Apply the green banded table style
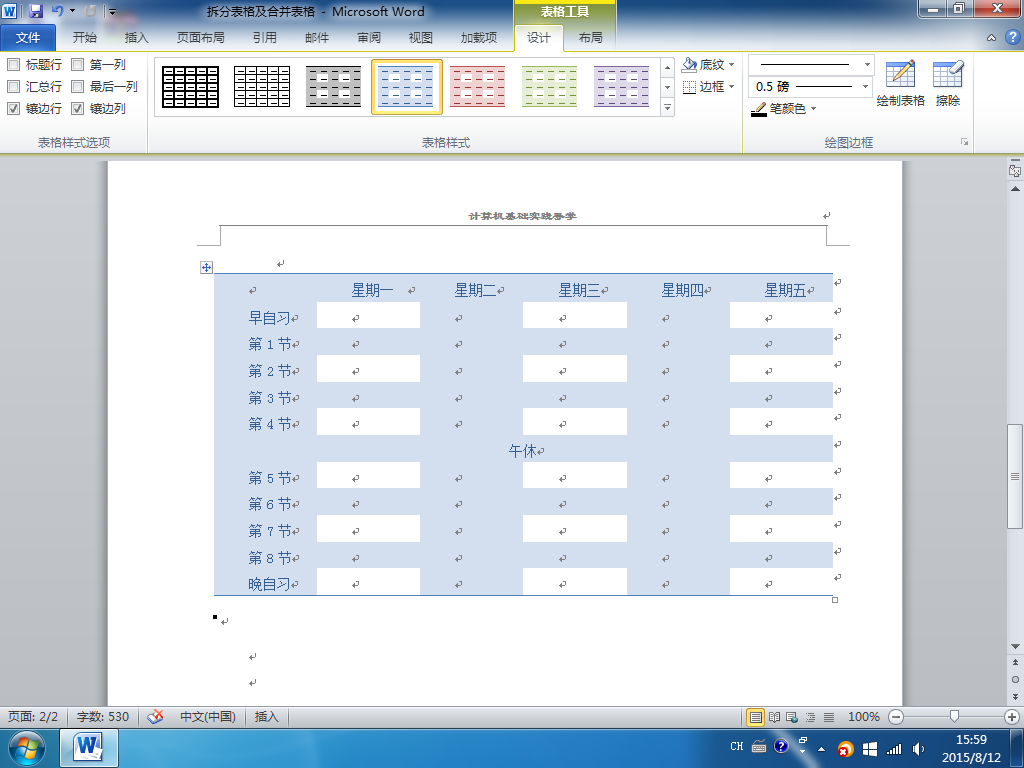This screenshot has width=1024, height=768. tap(549, 87)
